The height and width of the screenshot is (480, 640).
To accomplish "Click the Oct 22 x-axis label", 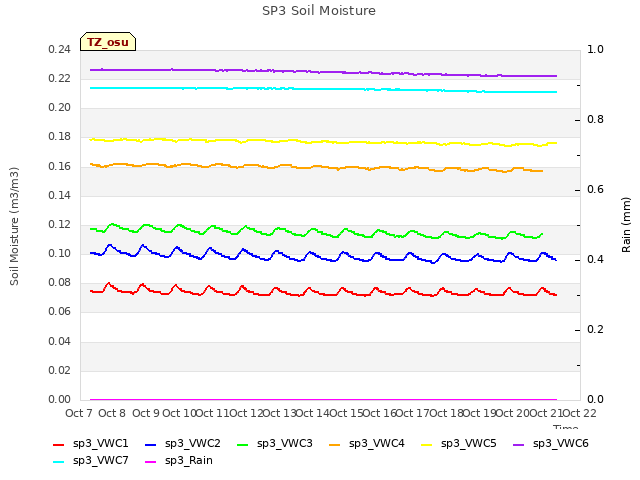I will (x=579, y=413).
